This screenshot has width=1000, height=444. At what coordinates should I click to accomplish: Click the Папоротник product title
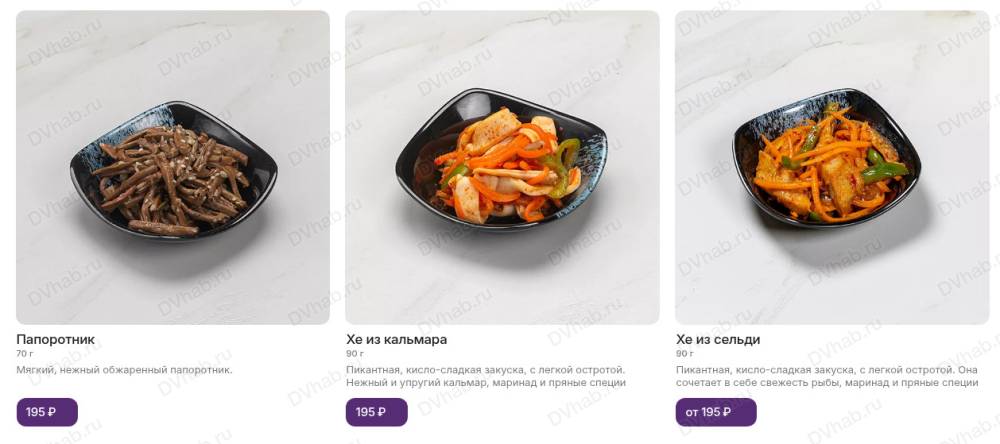click(x=55, y=339)
